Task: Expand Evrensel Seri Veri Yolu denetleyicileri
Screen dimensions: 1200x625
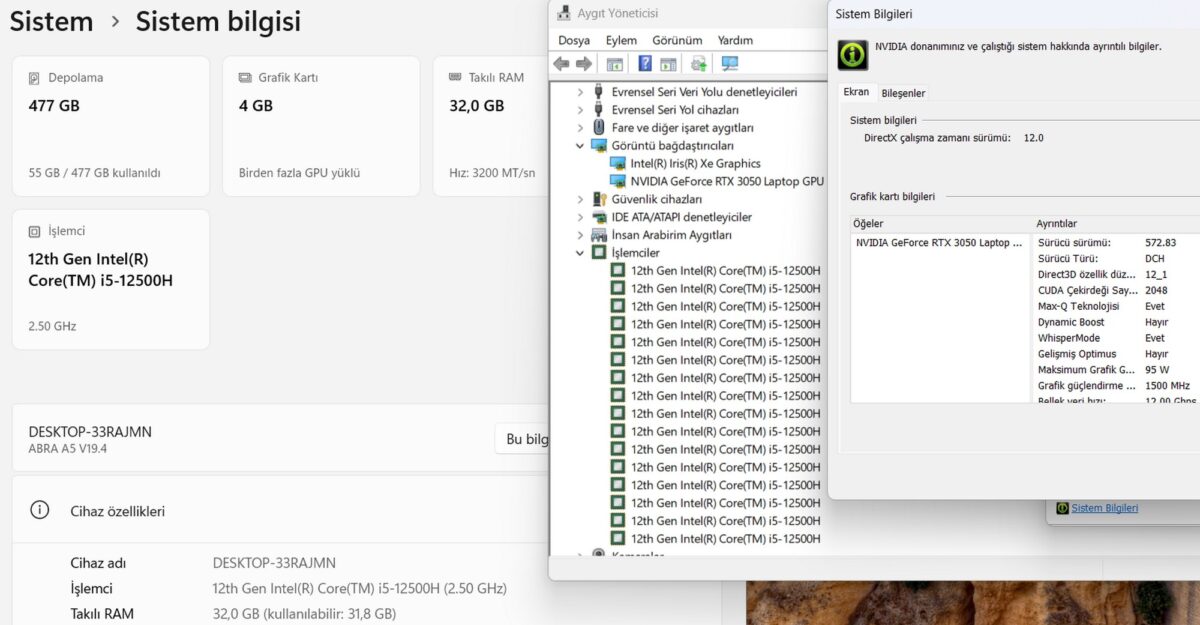Action: coord(580,92)
